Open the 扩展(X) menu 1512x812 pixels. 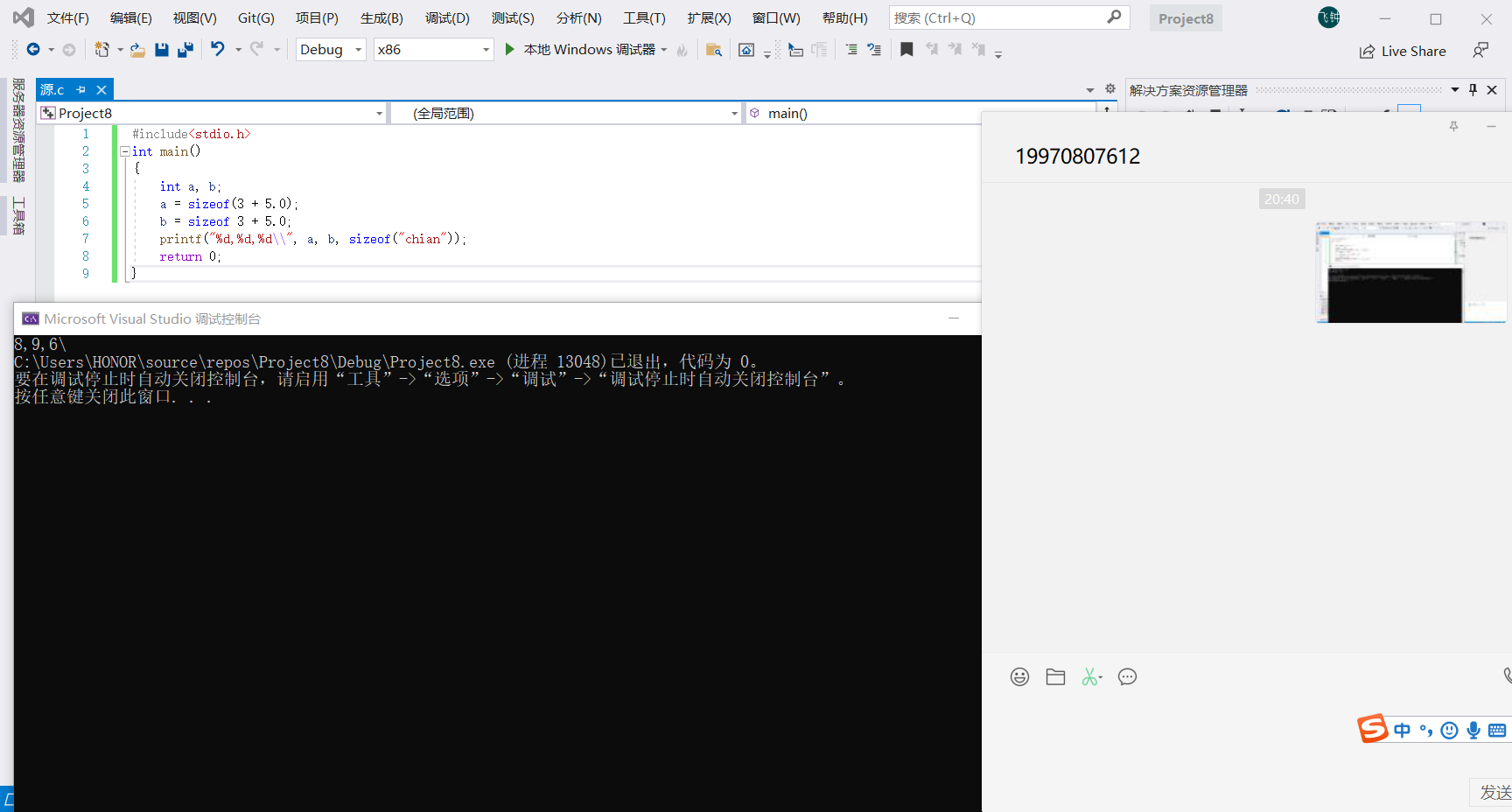click(x=709, y=17)
